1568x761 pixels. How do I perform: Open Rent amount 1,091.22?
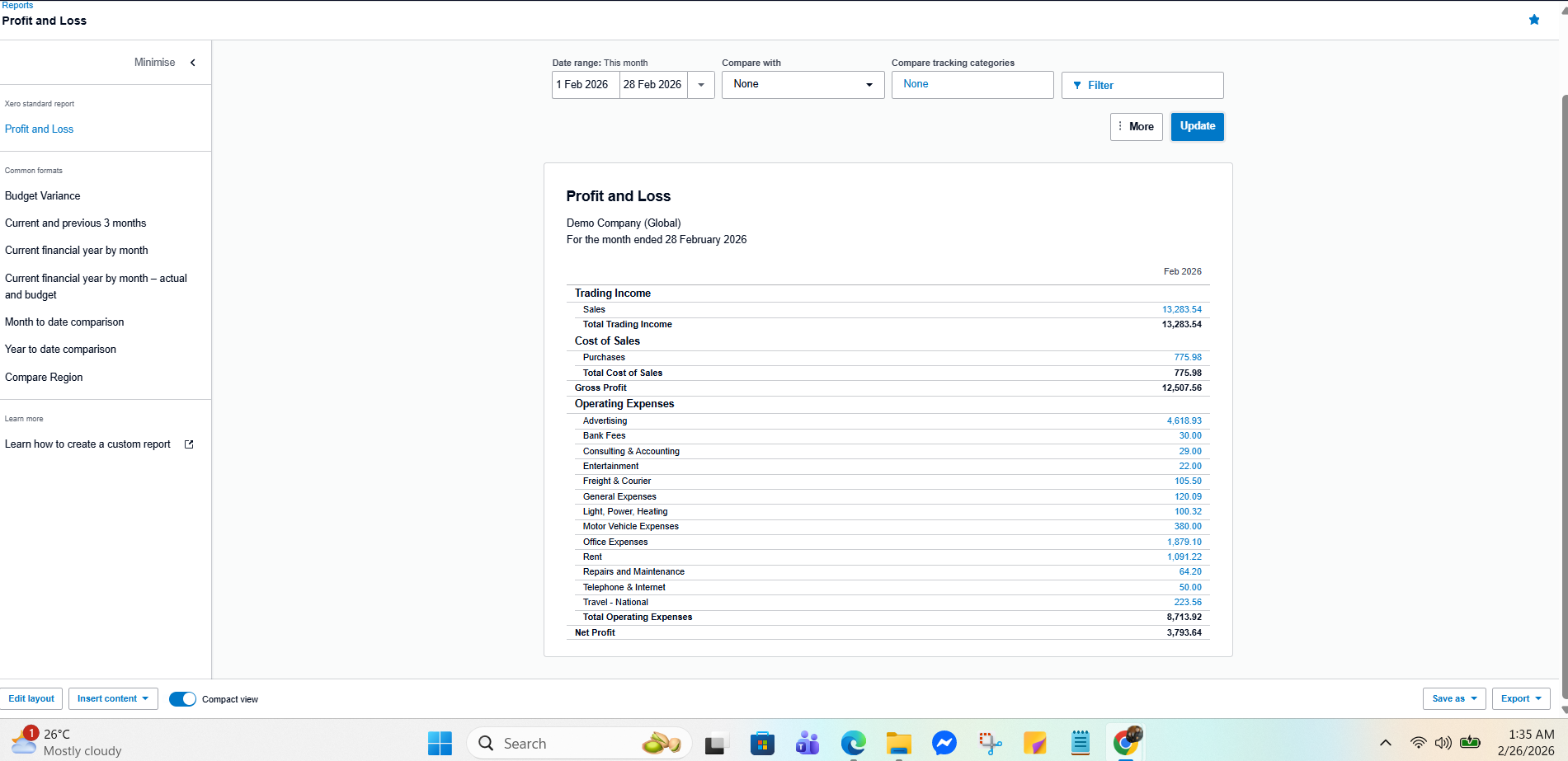1184,557
